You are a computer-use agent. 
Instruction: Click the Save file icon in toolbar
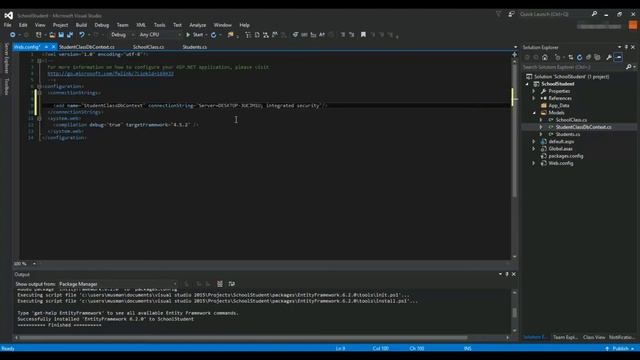(x=61, y=35)
